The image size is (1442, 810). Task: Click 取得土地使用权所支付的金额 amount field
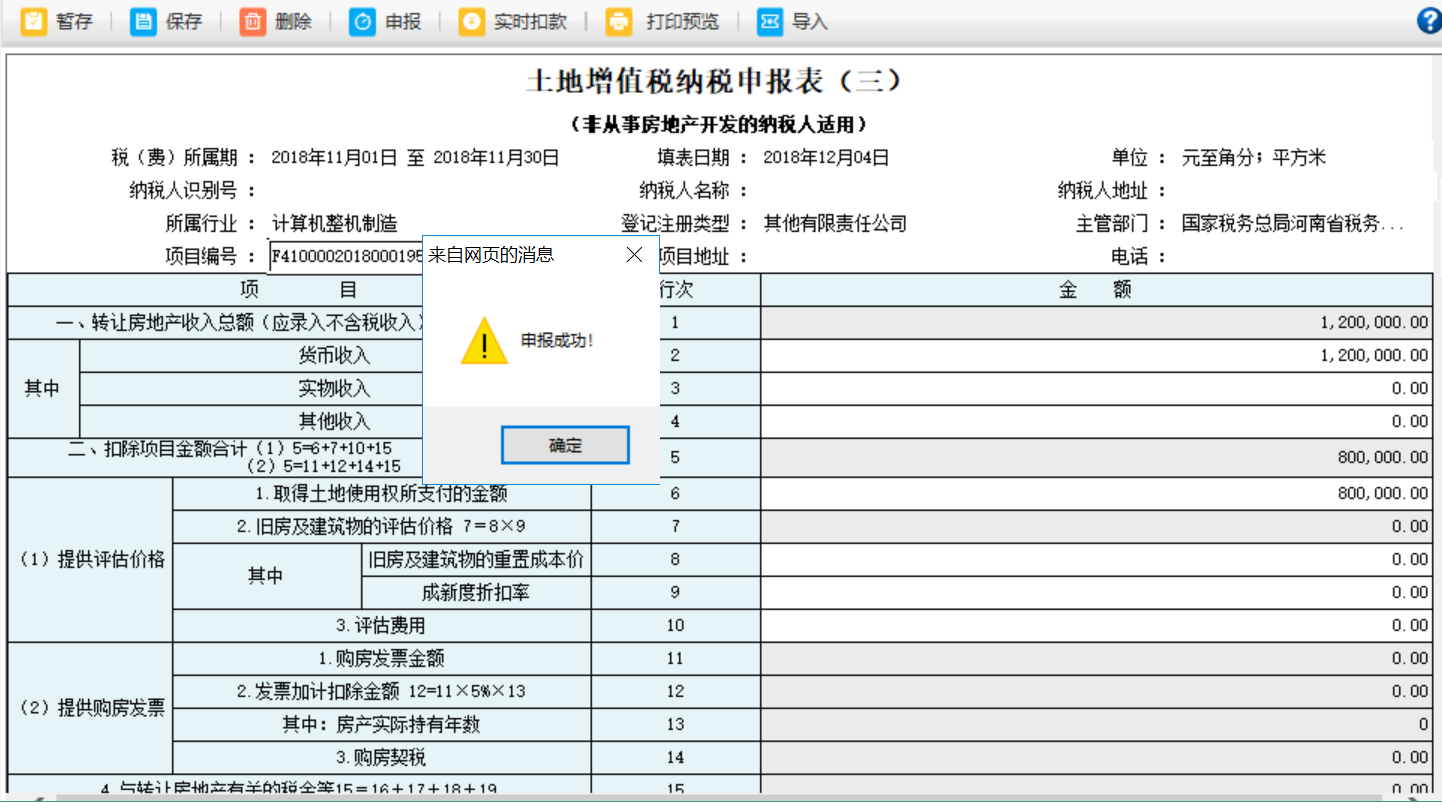point(1096,493)
